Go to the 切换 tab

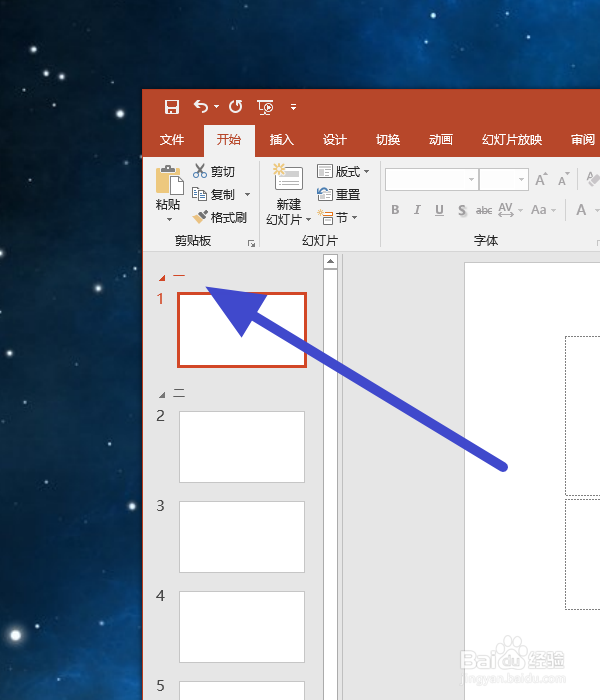[x=388, y=140]
